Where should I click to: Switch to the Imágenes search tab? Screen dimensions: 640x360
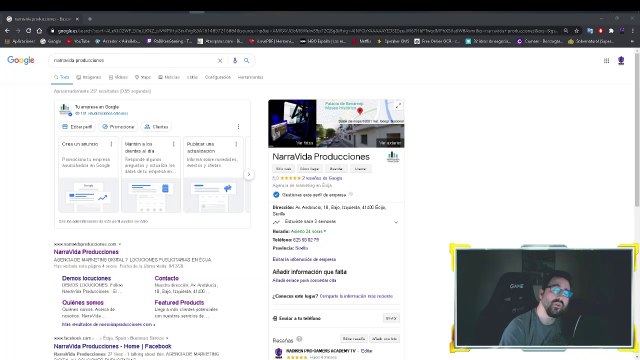point(89,77)
